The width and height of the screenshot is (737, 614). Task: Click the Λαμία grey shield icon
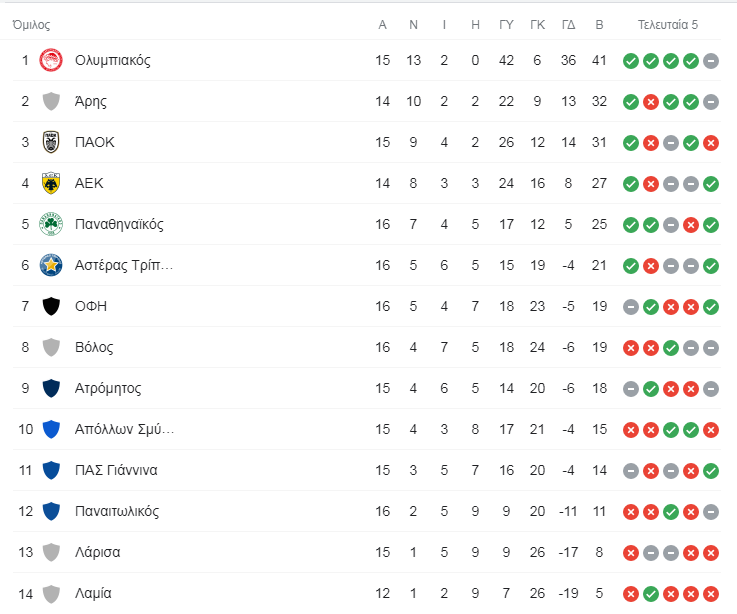(51, 593)
